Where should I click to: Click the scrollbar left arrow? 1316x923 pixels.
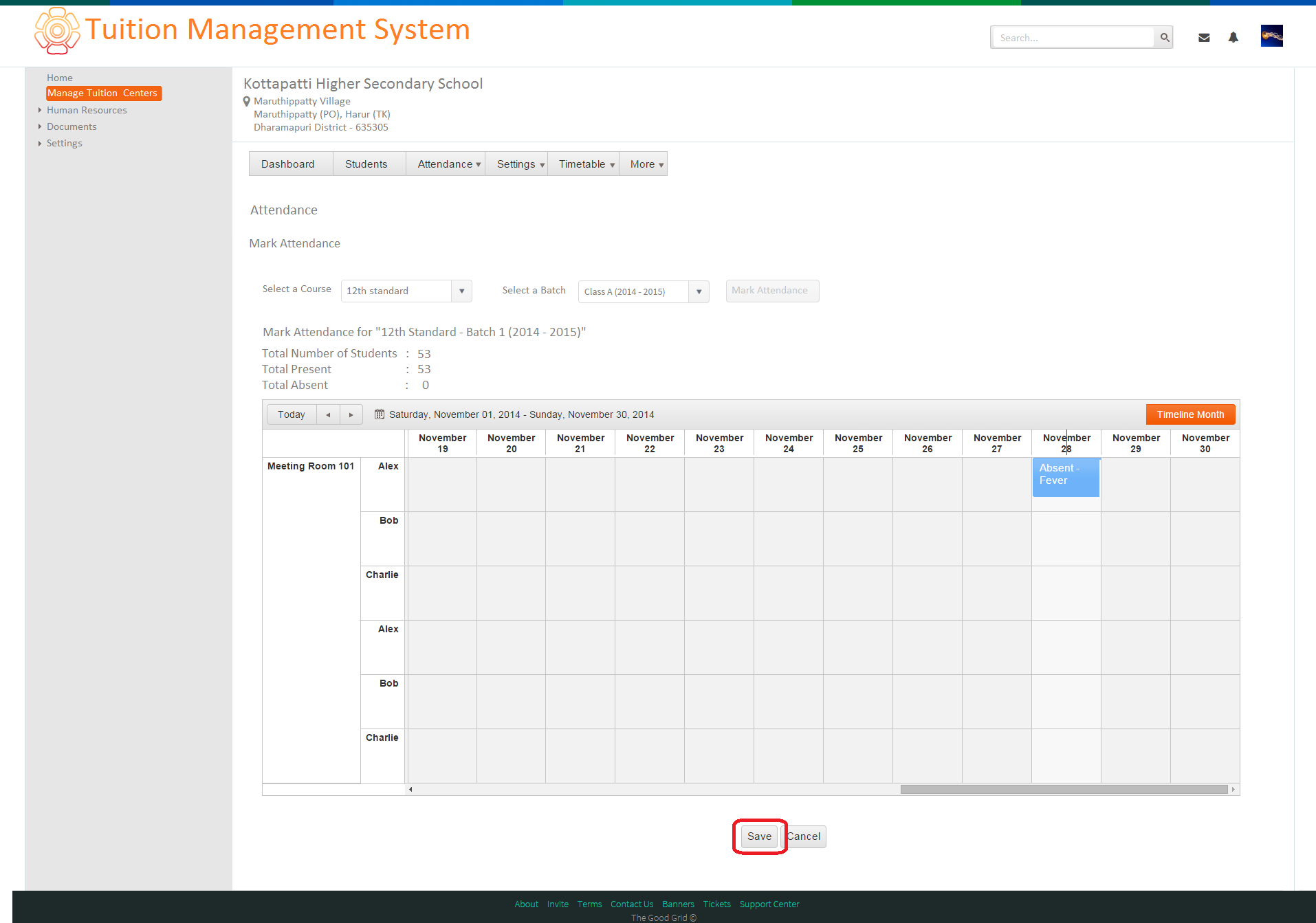pos(410,789)
